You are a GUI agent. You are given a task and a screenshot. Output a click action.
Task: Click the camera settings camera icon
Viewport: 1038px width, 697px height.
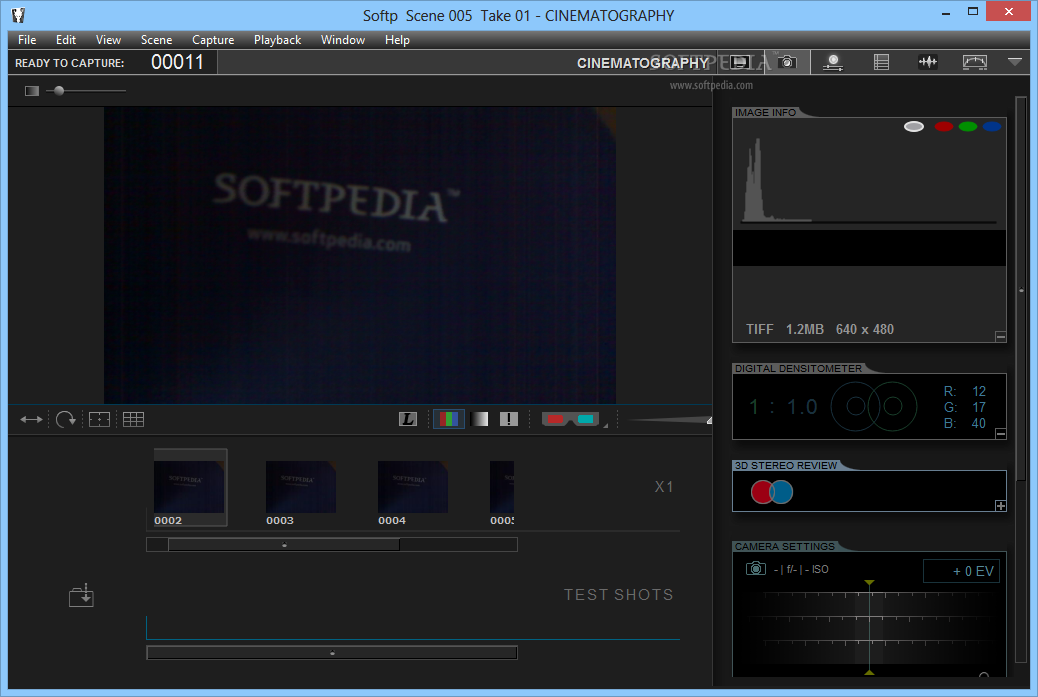755,569
